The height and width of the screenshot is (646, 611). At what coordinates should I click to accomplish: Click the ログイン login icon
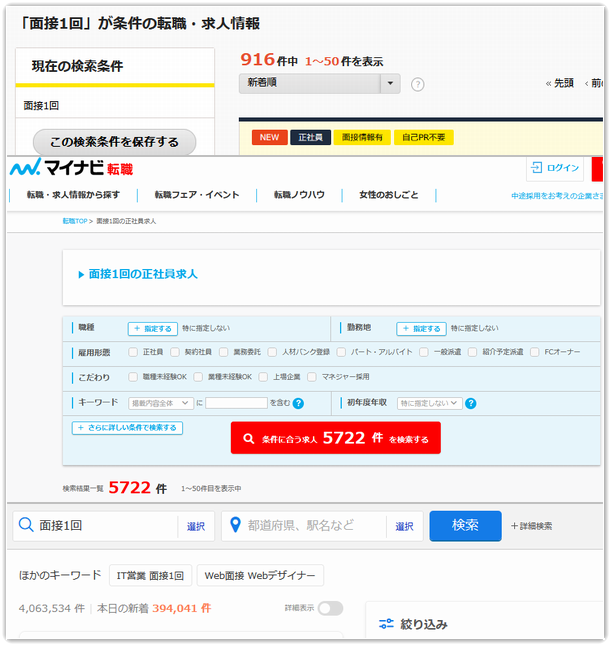pos(537,168)
